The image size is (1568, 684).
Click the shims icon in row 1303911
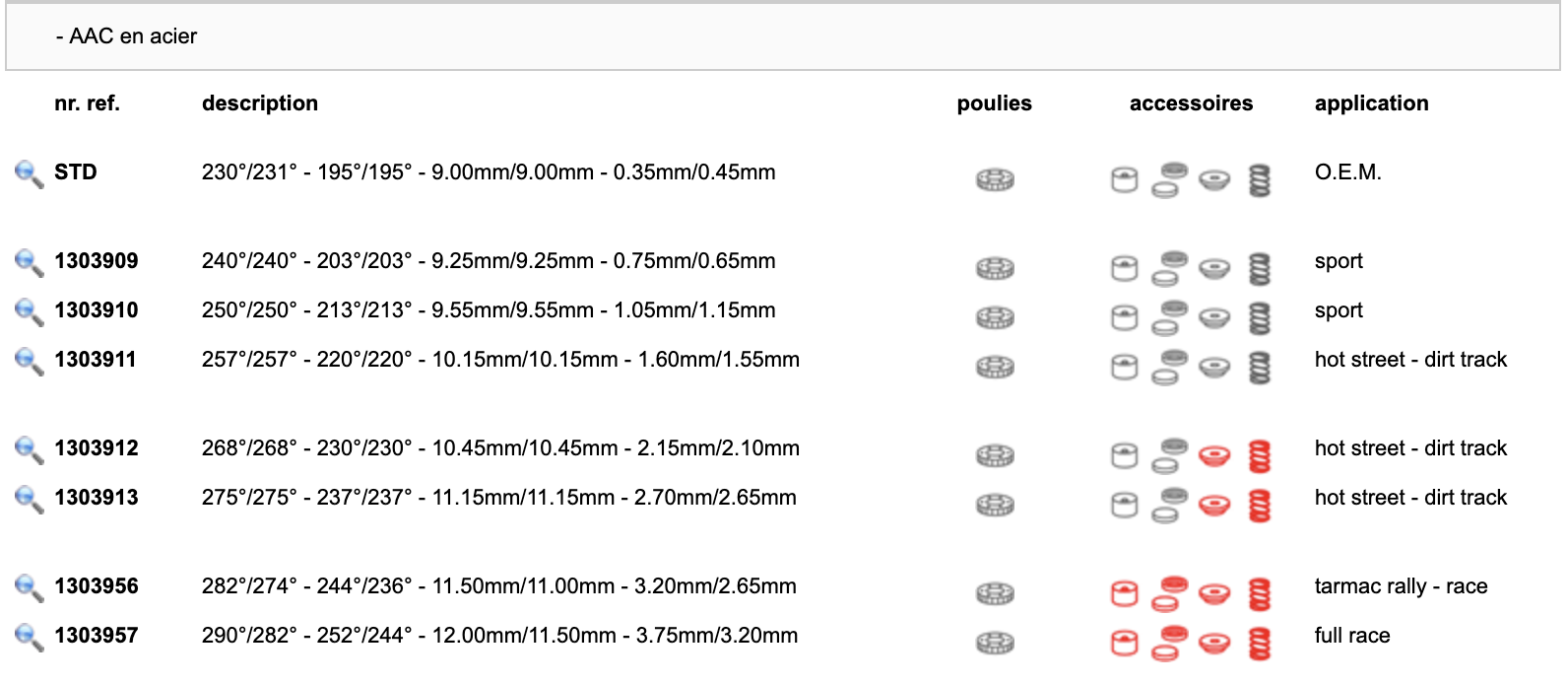[1168, 367]
